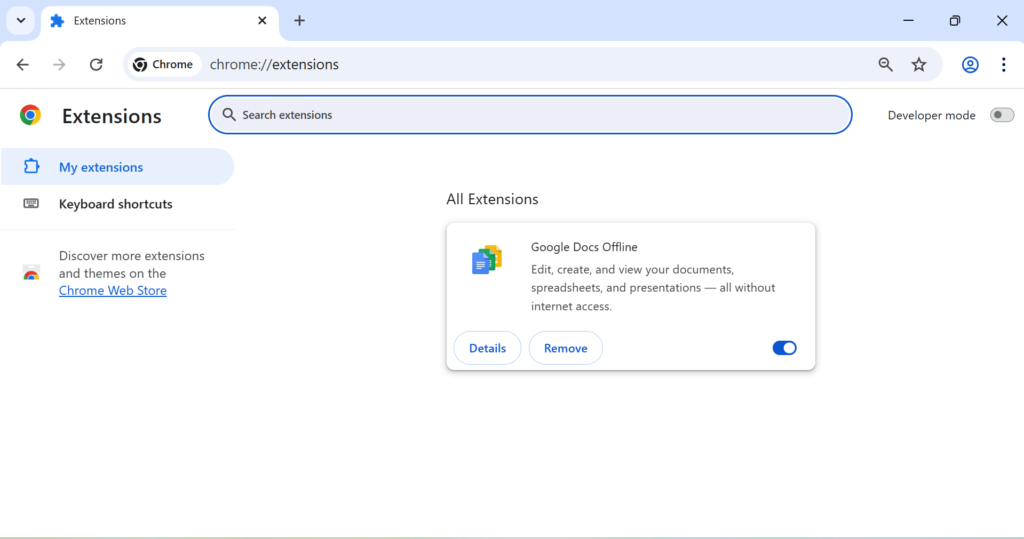Viewport: 1024px width, 539px height.
Task: Click the 'Developer mode' label
Action: pos(931,116)
